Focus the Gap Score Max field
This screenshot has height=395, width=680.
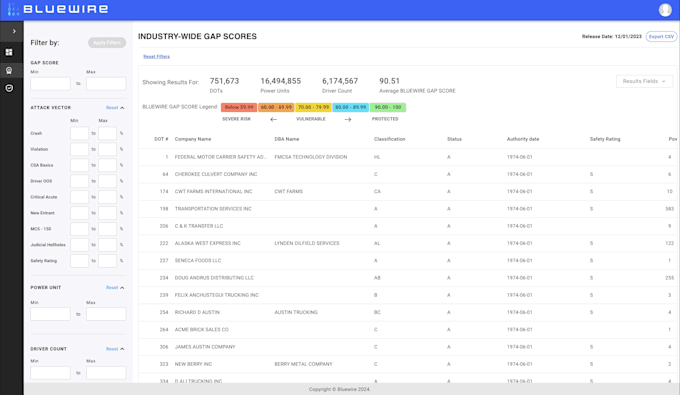pos(106,84)
